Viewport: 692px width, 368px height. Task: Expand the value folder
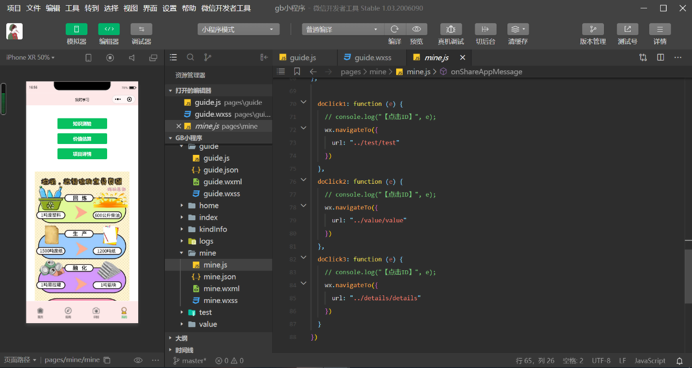(x=181, y=324)
